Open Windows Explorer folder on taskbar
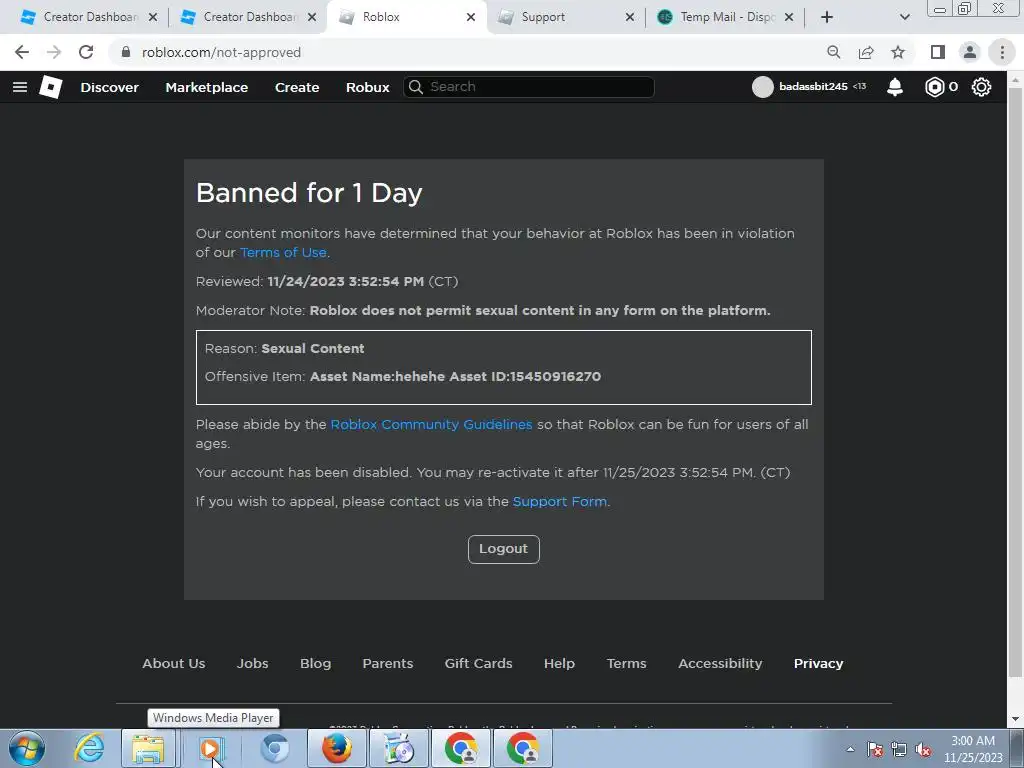This screenshot has height=768, width=1024. pos(148,748)
